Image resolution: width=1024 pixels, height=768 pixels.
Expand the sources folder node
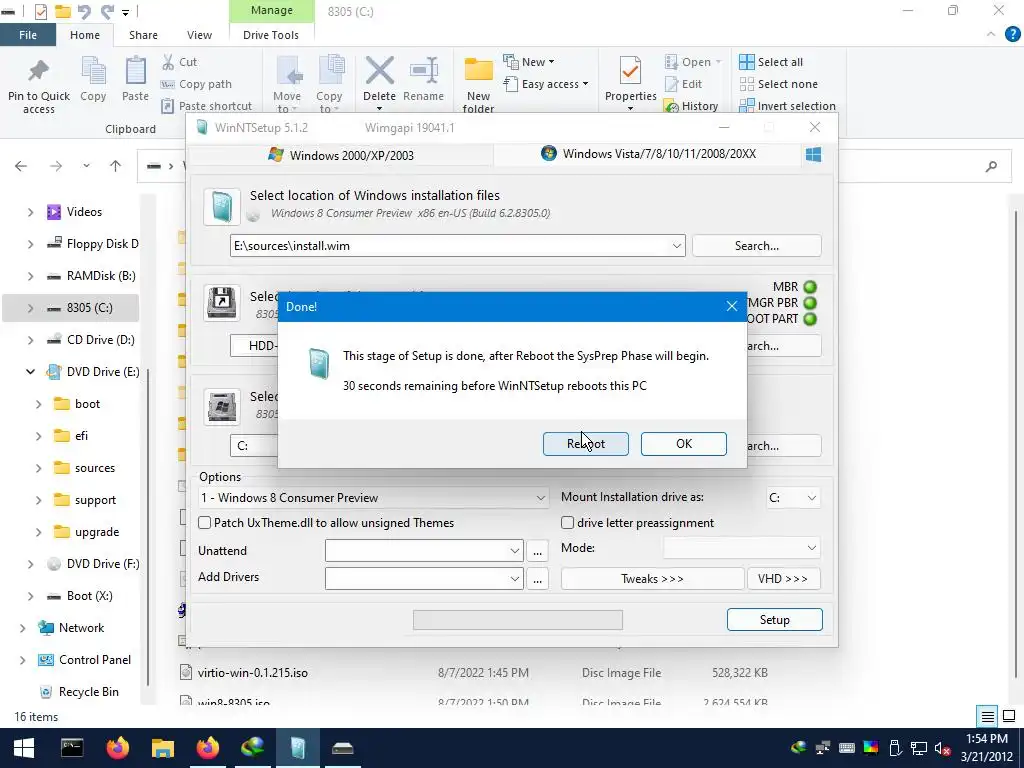tap(39, 468)
